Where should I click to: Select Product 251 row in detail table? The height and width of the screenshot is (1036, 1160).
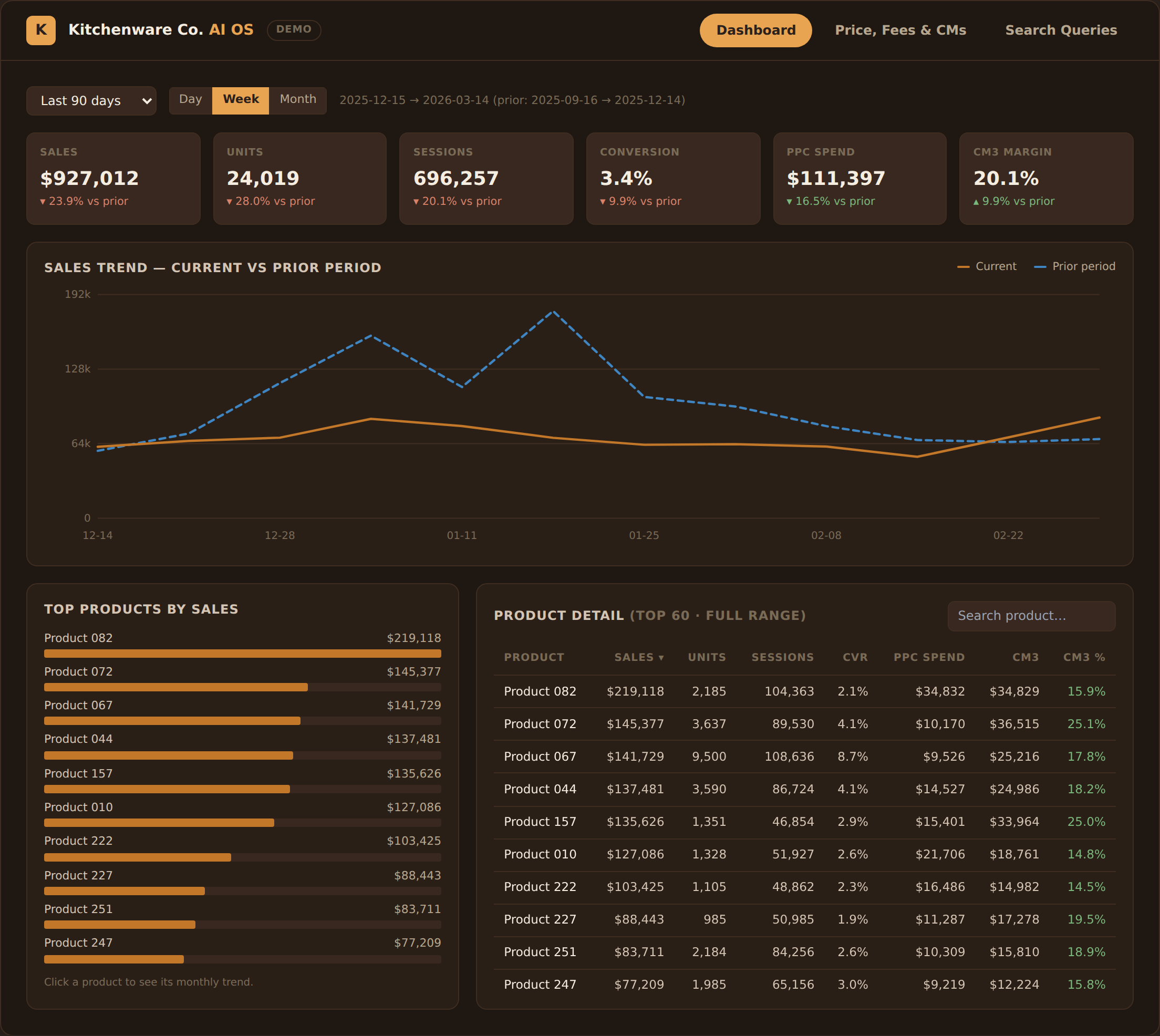804,952
